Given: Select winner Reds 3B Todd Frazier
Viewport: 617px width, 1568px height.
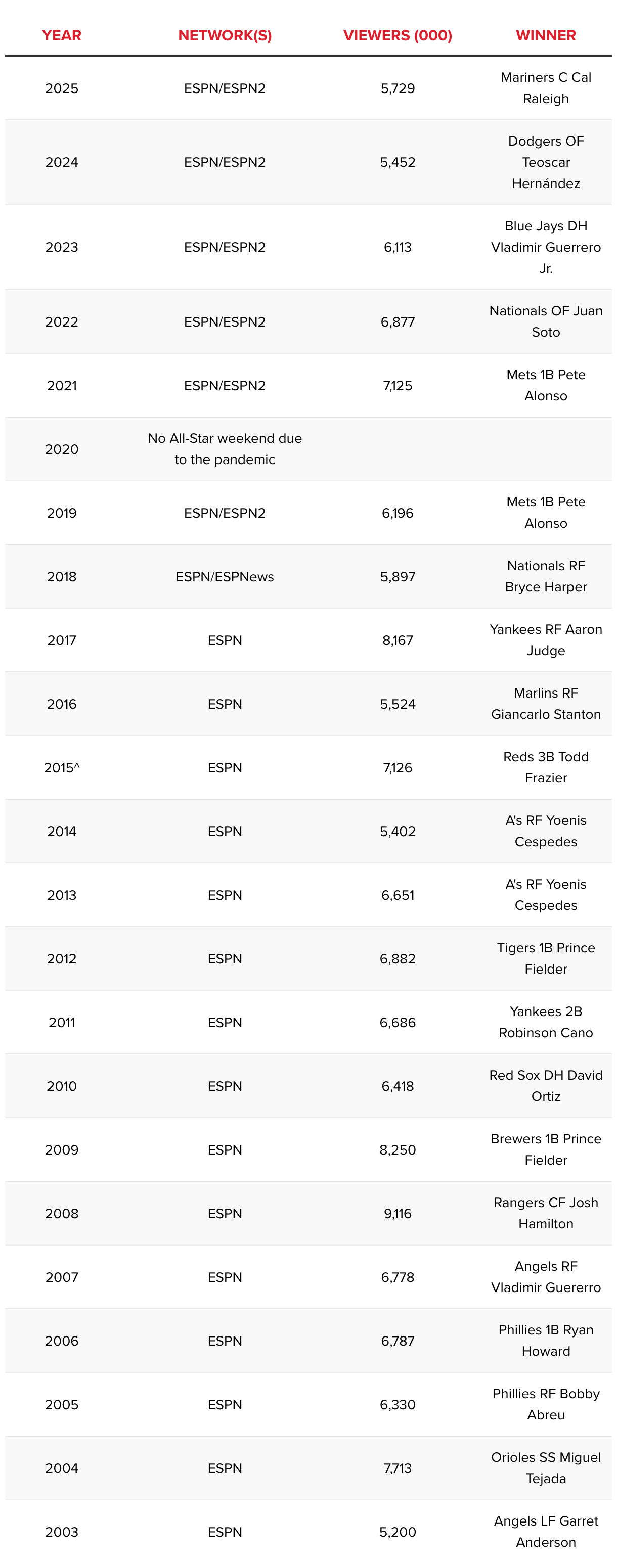Looking at the screenshot, I should point(546,767).
